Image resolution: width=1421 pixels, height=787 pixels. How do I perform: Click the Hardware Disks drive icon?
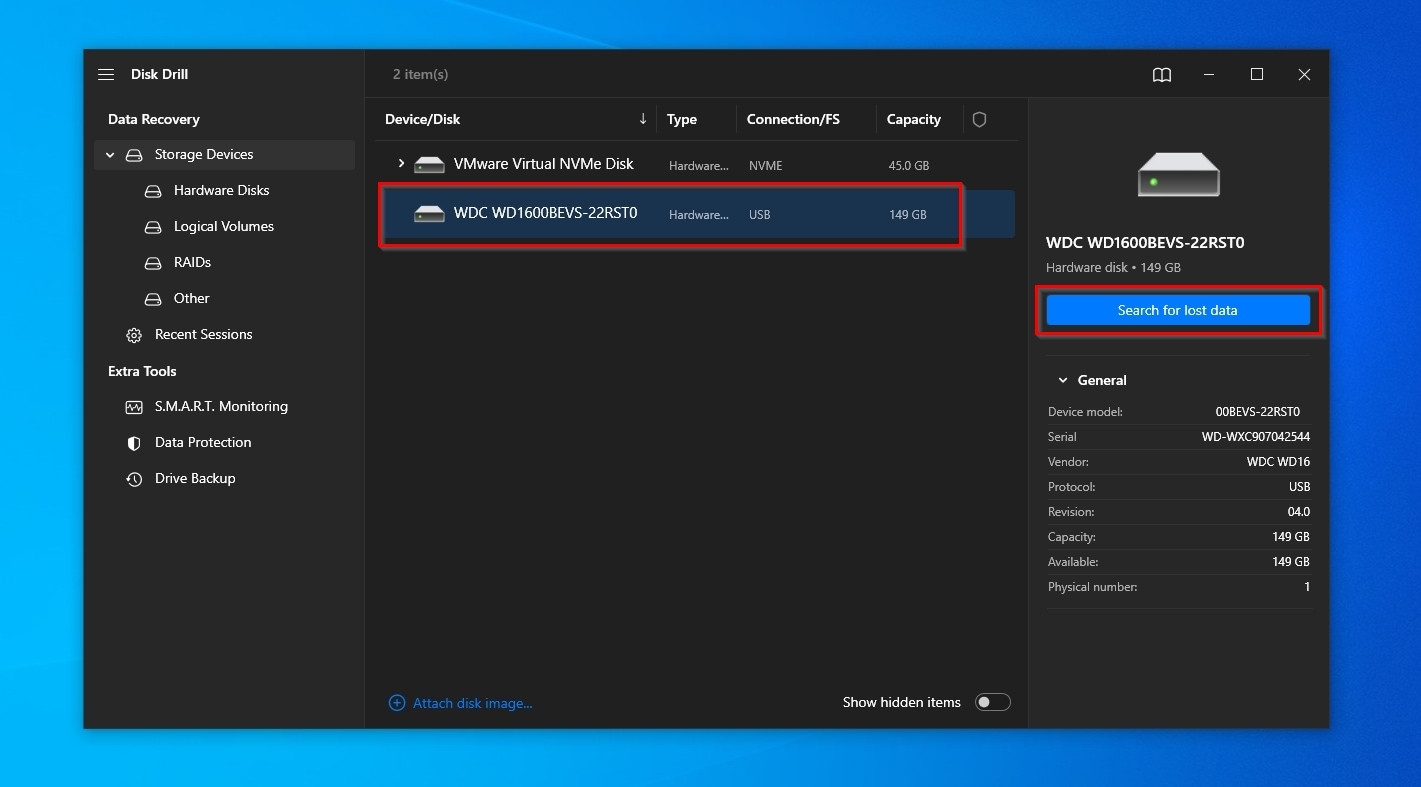153,191
